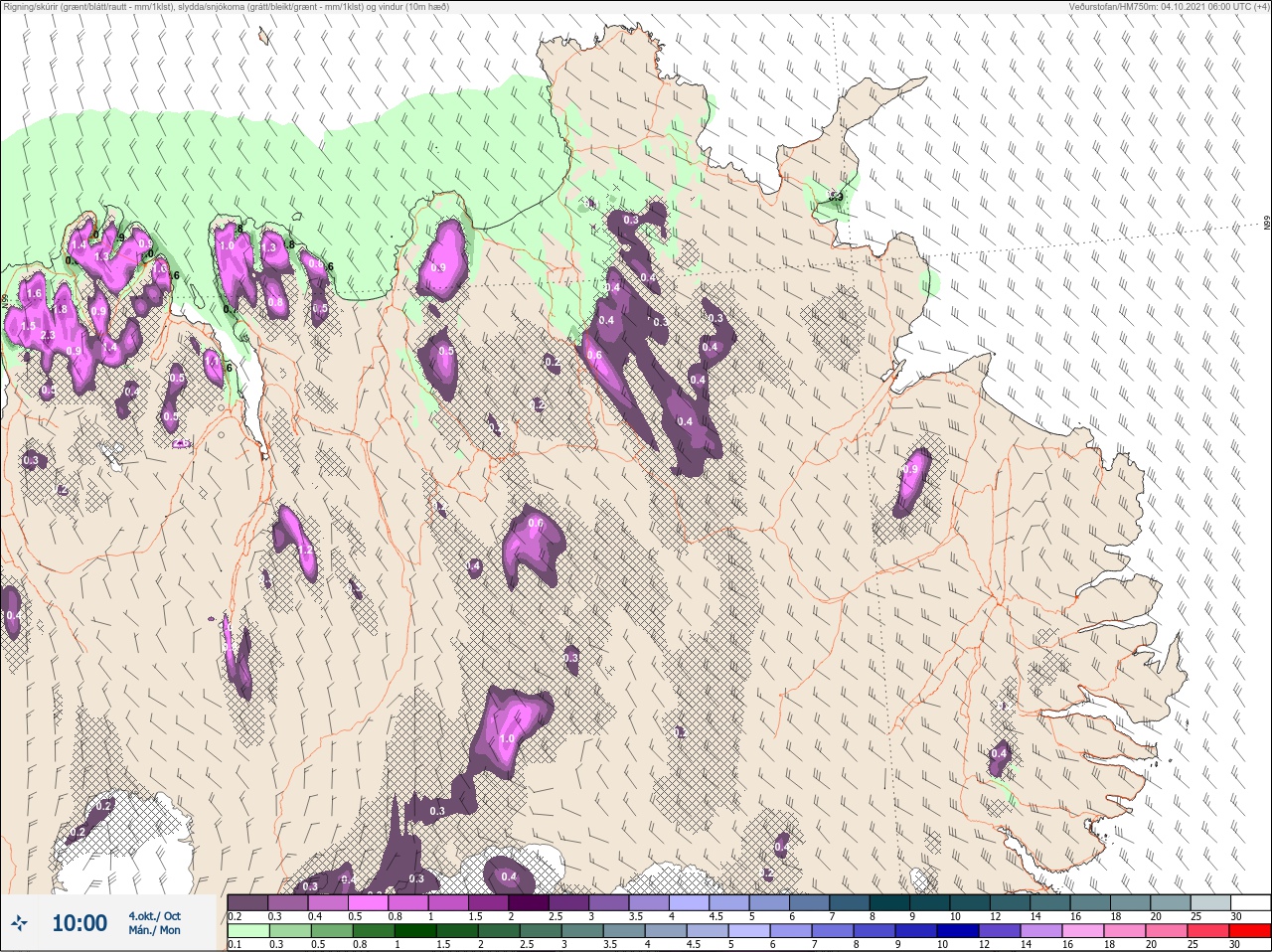Image resolution: width=1272 pixels, height=952 pixels.
Task: Select the bright pink 0.5 snow legend swatch
Action: pos(368,902)
